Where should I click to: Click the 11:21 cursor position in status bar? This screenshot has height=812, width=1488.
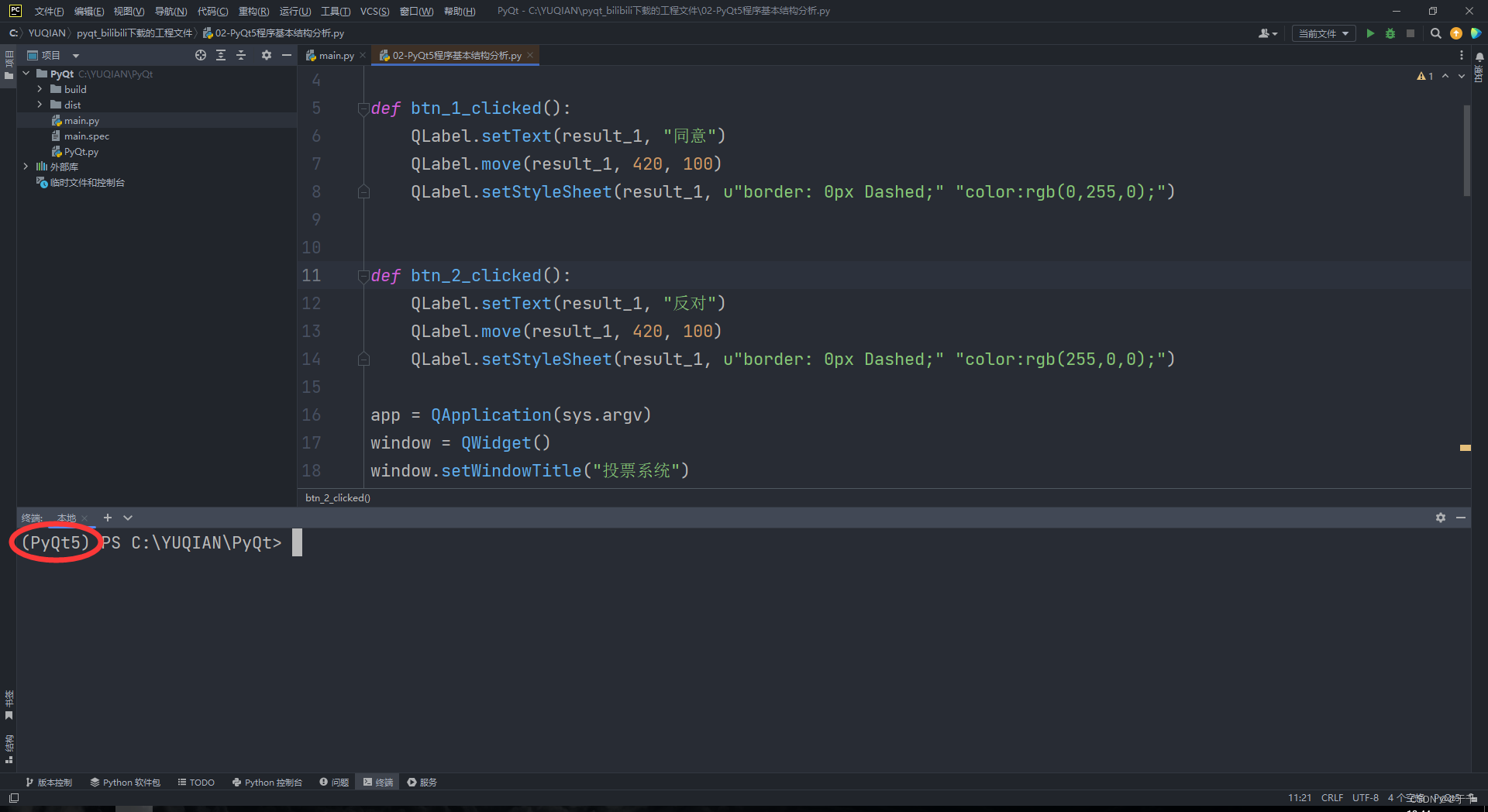click(x=1300, y=798)
